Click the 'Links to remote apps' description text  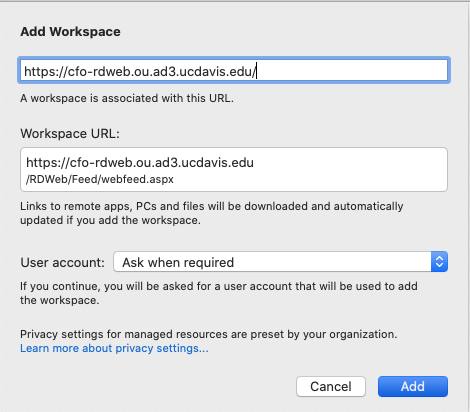212,213
